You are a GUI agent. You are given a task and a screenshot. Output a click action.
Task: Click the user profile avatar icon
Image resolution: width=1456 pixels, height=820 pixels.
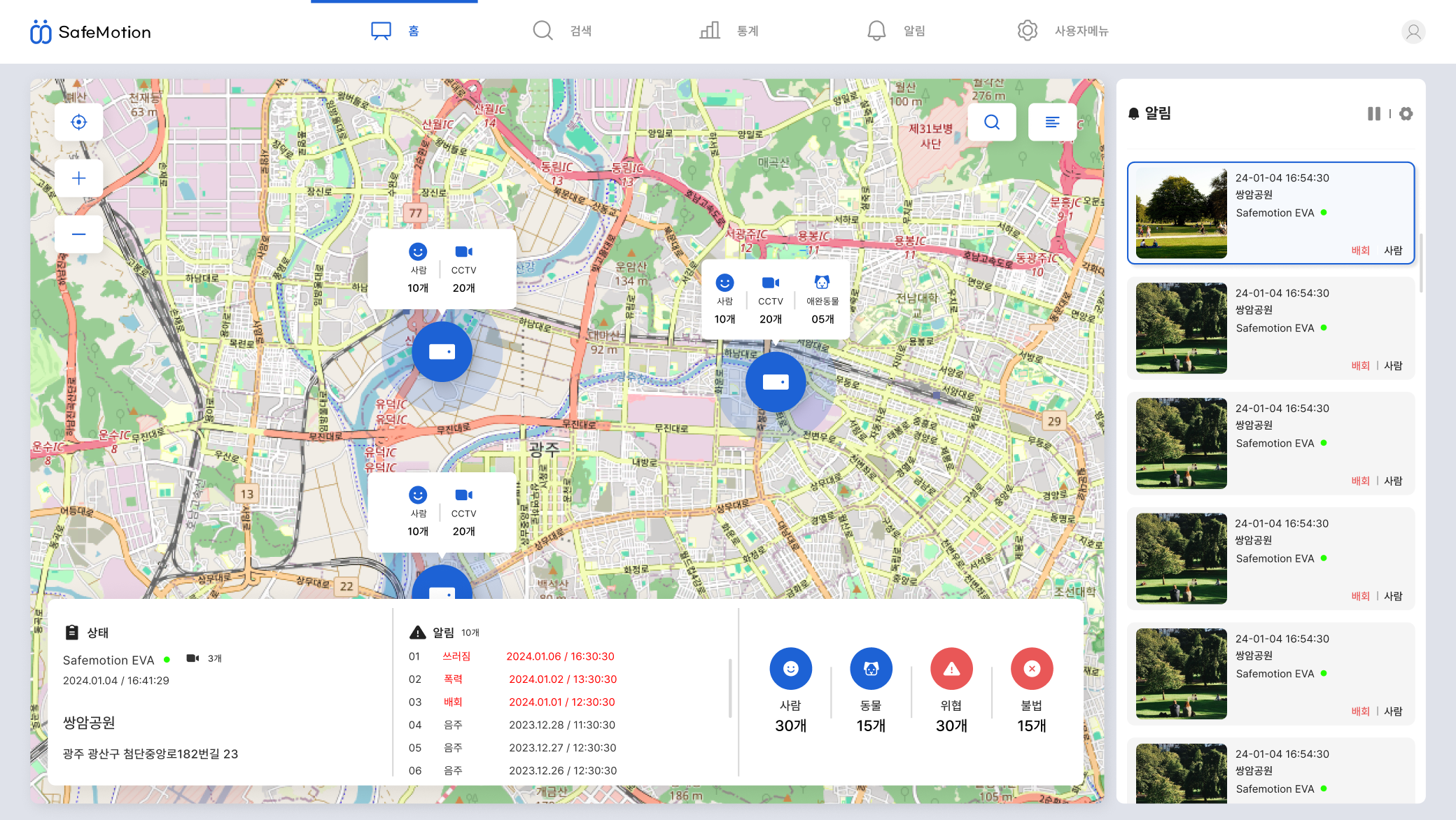[1413, 31]
